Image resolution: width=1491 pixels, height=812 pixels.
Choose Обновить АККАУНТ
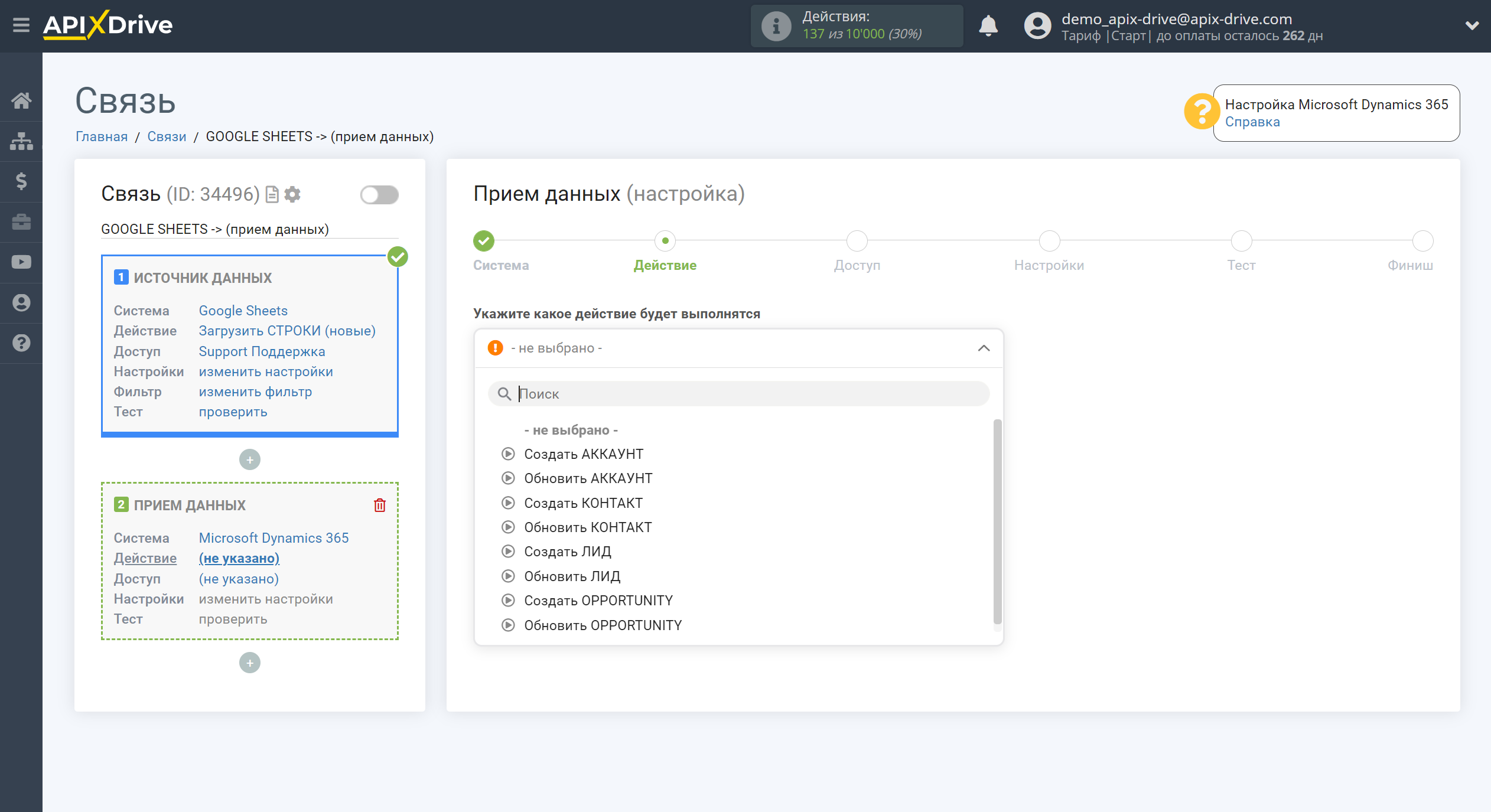(x=588, y=478)
